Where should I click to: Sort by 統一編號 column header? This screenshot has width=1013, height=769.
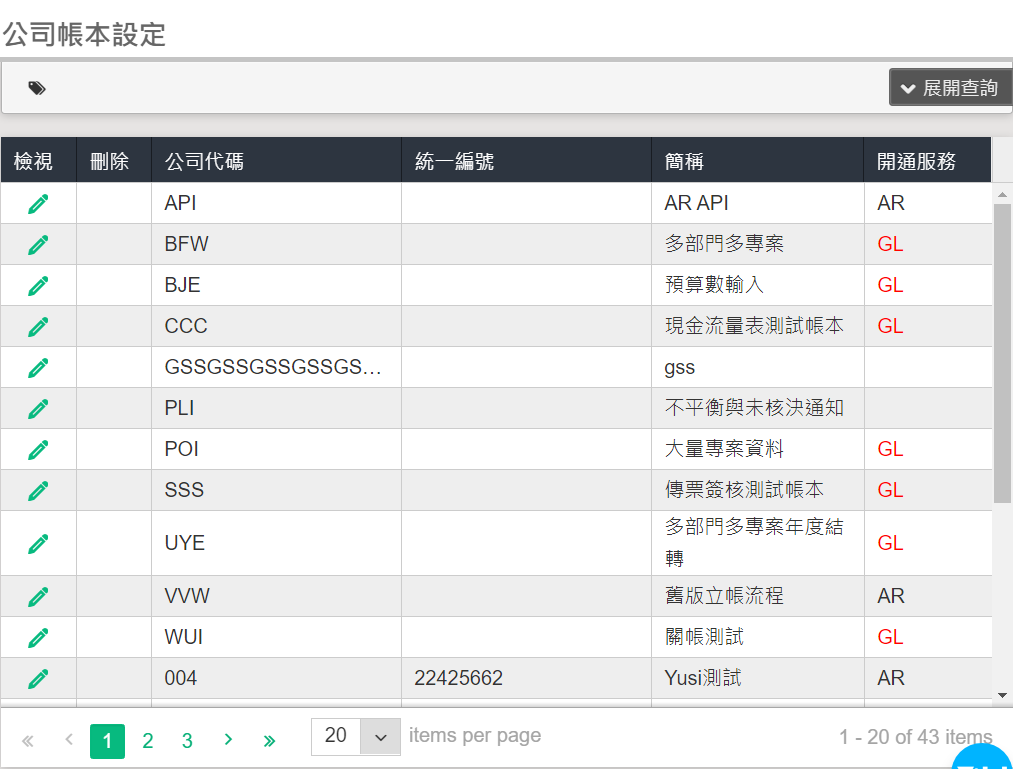click(454, 161)
